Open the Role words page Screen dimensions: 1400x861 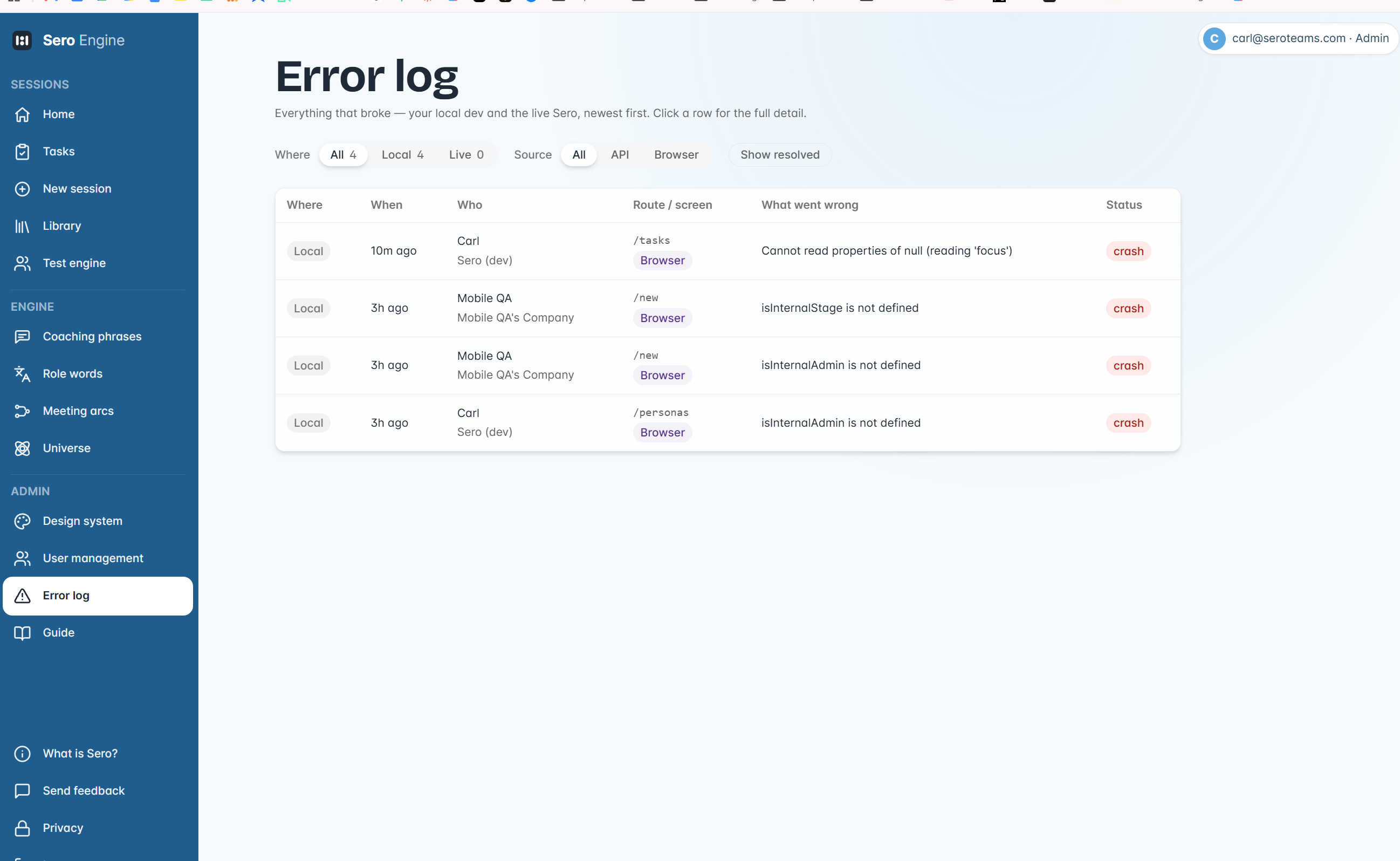(98, 374)
